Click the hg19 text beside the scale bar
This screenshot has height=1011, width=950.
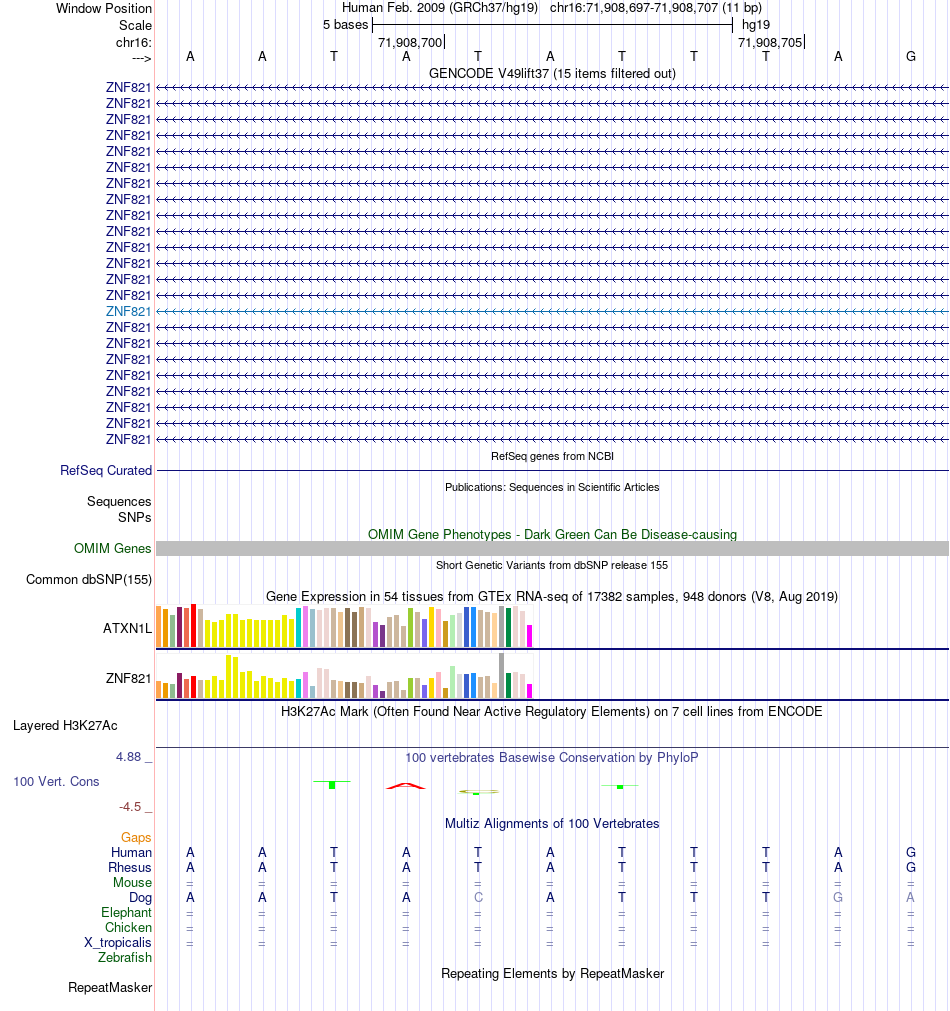pyautogui.click(x=756, y=25)
